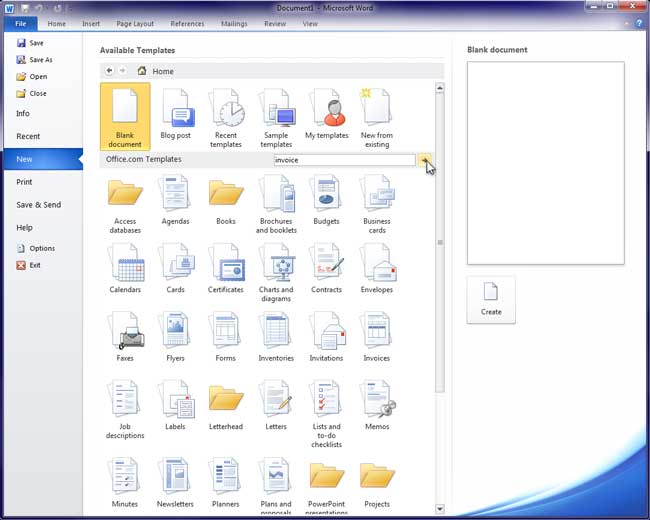650x520 pixels.
Task: Open the Books folder
Action: point(226,202)
